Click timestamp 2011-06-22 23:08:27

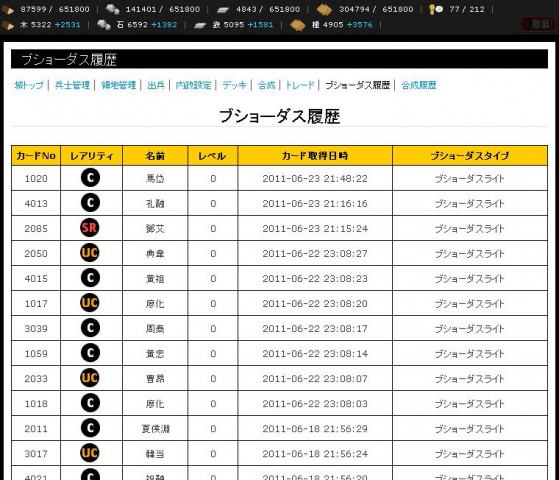click(x=315, y=253)
